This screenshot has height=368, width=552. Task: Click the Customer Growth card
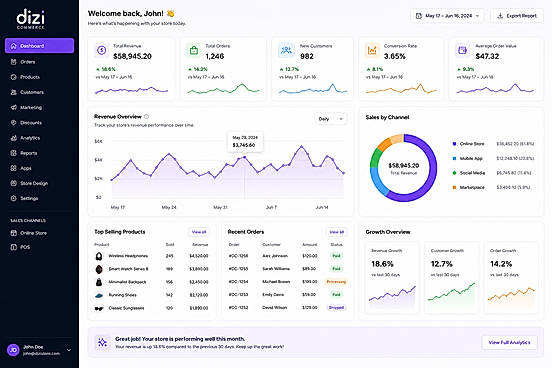point(451,277)
